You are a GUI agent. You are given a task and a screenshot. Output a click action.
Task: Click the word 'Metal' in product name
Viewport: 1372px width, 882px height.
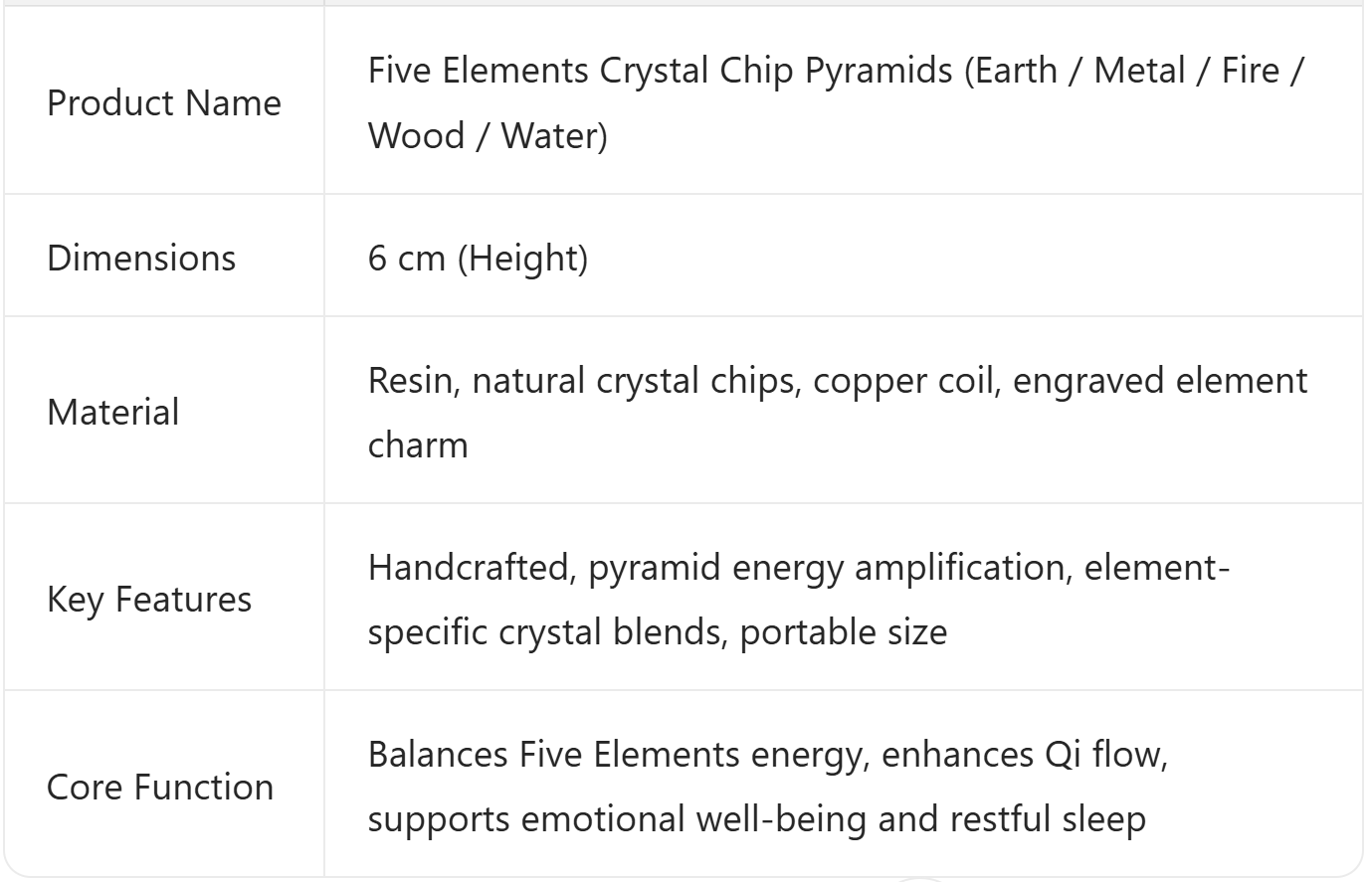(1140, 71)
